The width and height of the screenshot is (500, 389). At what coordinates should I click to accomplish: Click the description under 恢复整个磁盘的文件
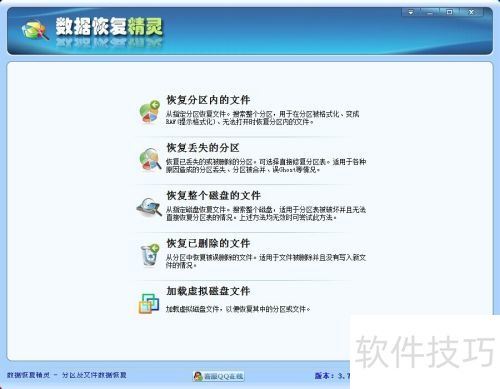tap(266, 214)
